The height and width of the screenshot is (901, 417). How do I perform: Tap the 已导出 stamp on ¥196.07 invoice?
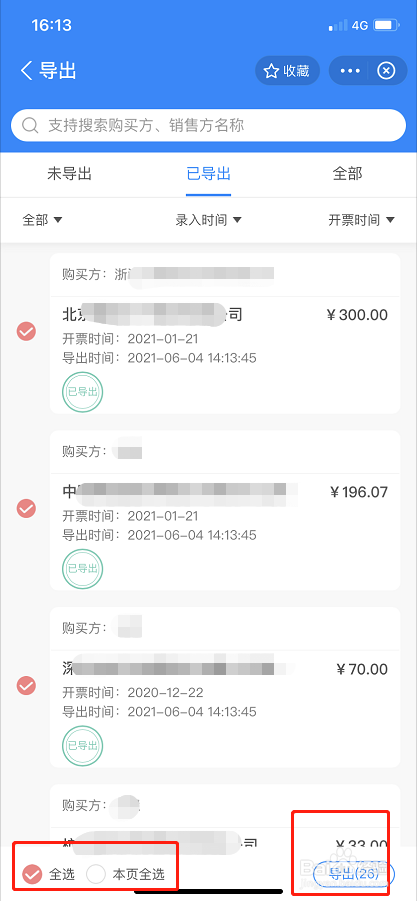[x=83, y=569]
